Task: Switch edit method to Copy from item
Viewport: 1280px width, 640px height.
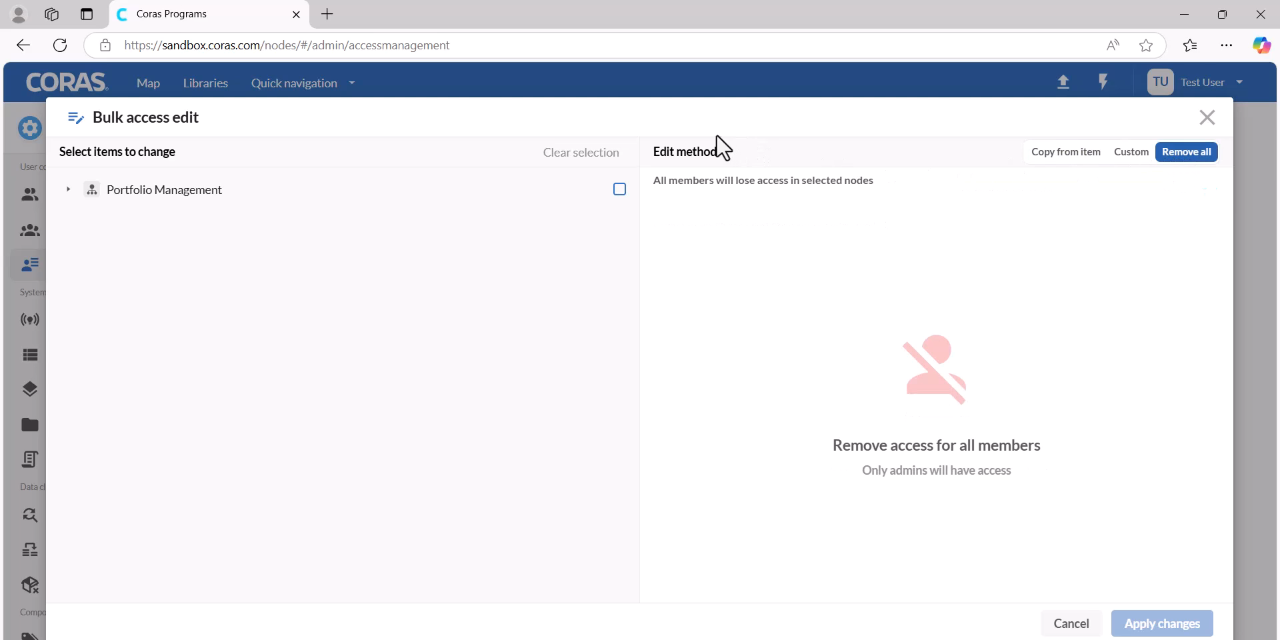Action: 1066,152
